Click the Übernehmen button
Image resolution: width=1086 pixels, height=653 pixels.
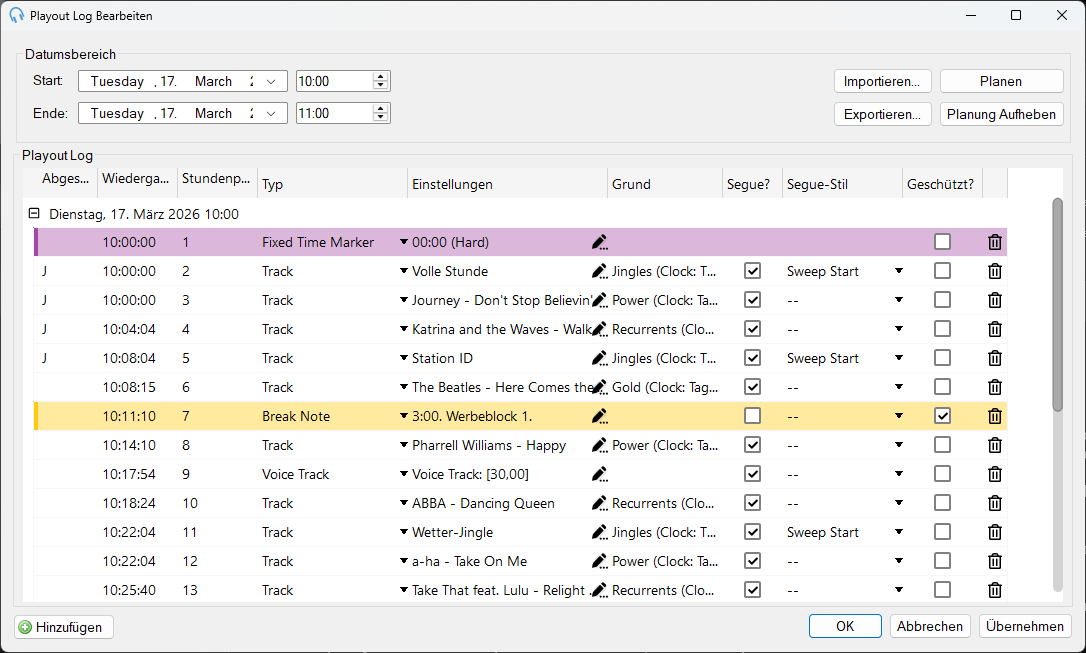(1025, 626)
